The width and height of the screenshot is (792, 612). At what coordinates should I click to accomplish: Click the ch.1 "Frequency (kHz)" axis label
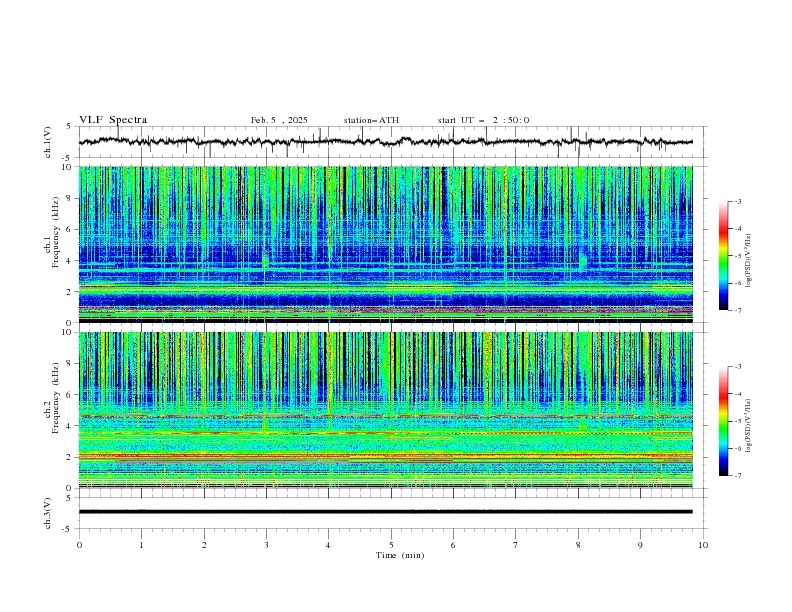56,233
